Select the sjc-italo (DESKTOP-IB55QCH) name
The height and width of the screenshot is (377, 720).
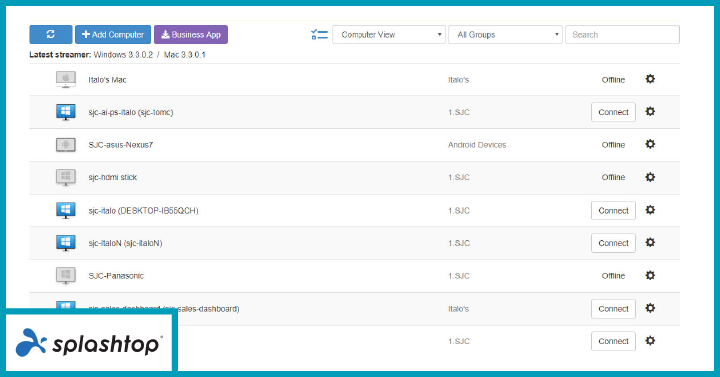pyautogui.click(x=143, y=211)
